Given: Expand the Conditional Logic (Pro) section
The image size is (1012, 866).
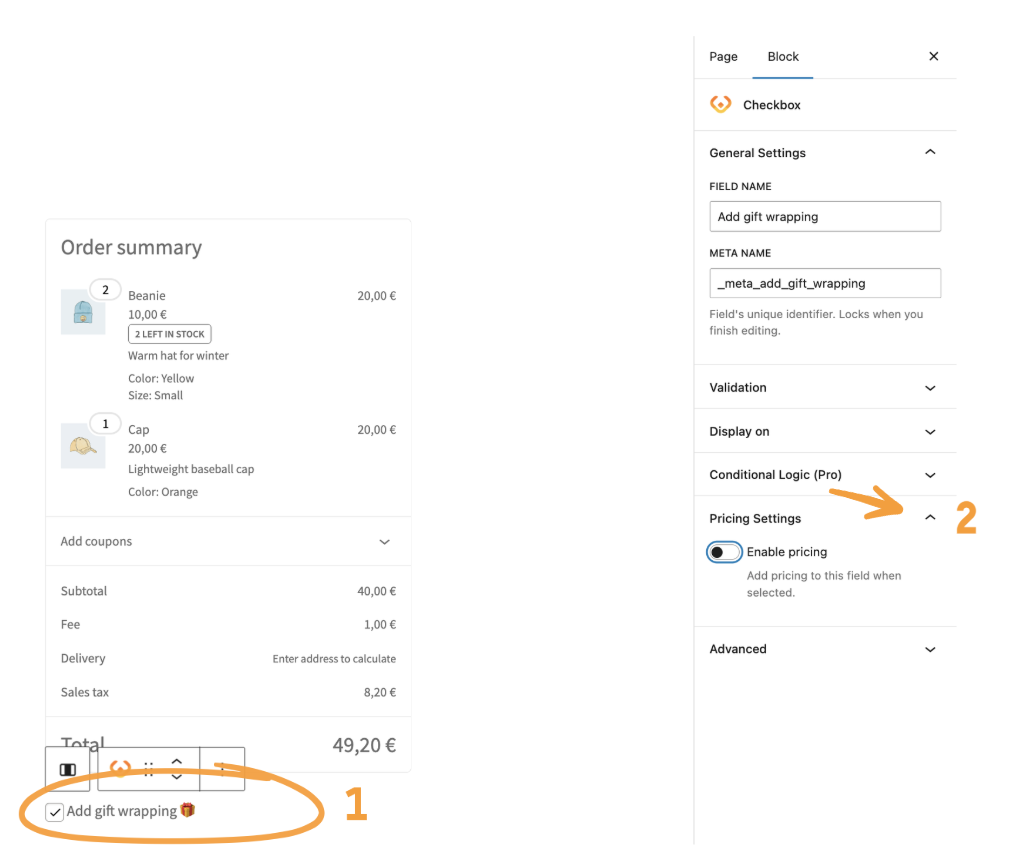Looking at the screenshot, I should pyautogui.click(x=930, y=475).
